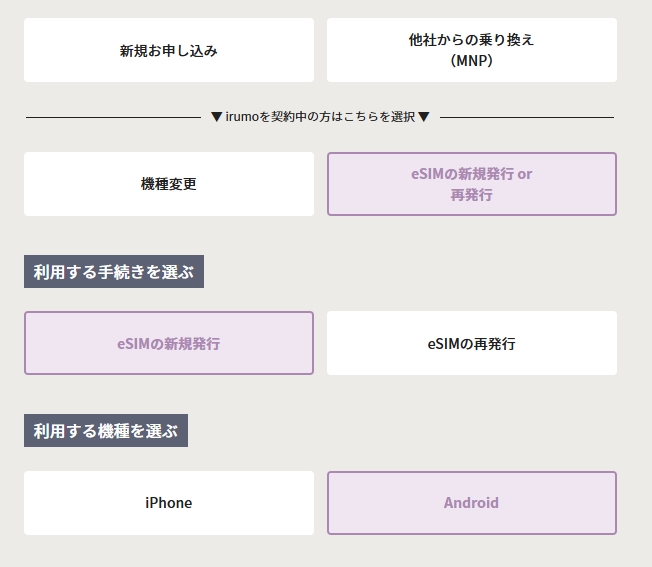Click the eSIMの新規発行 or 再発行 option
This screenshot has height=567, width=652.
coord(471,184)
